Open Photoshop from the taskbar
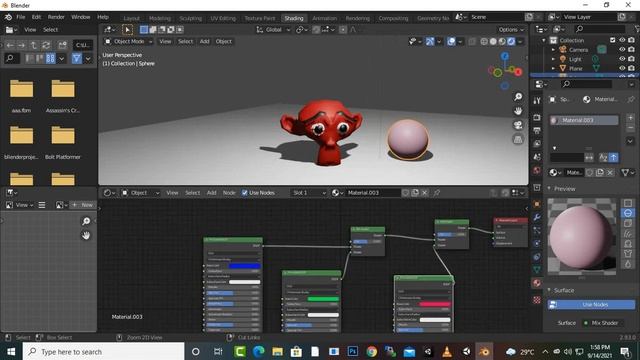This screenshot has width=640, height=360. [353, 351]
